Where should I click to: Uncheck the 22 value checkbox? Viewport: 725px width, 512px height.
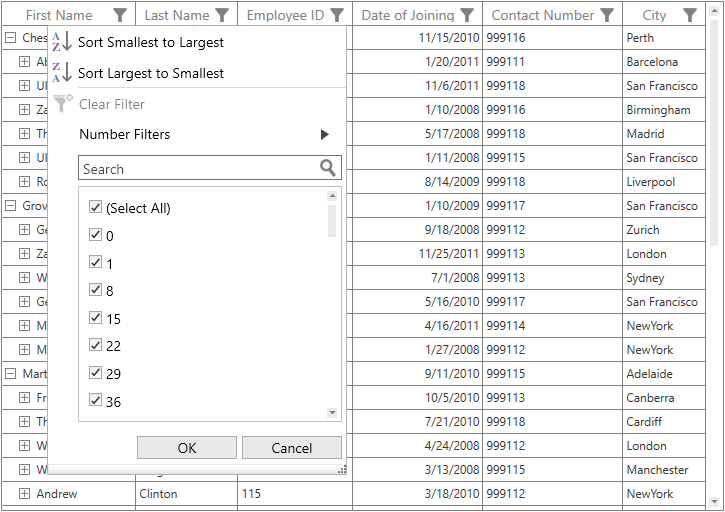point(95,345)
